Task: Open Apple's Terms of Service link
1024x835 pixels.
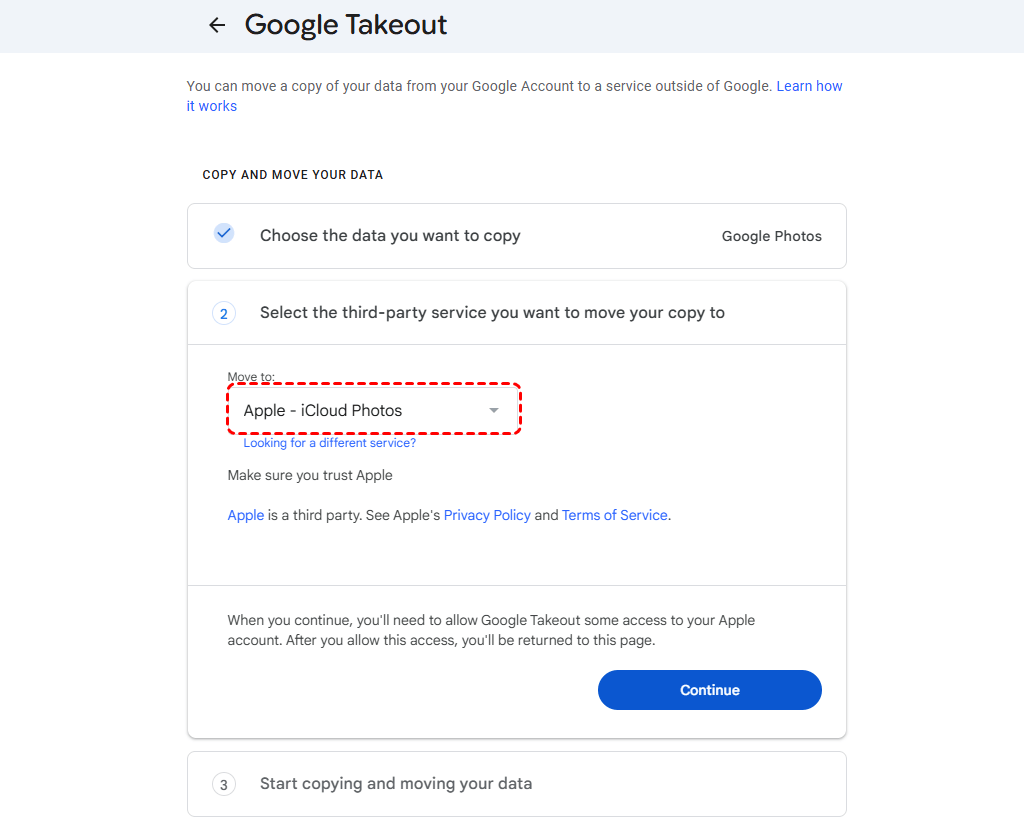Action: pyautogui.click(x=614, y=515)
